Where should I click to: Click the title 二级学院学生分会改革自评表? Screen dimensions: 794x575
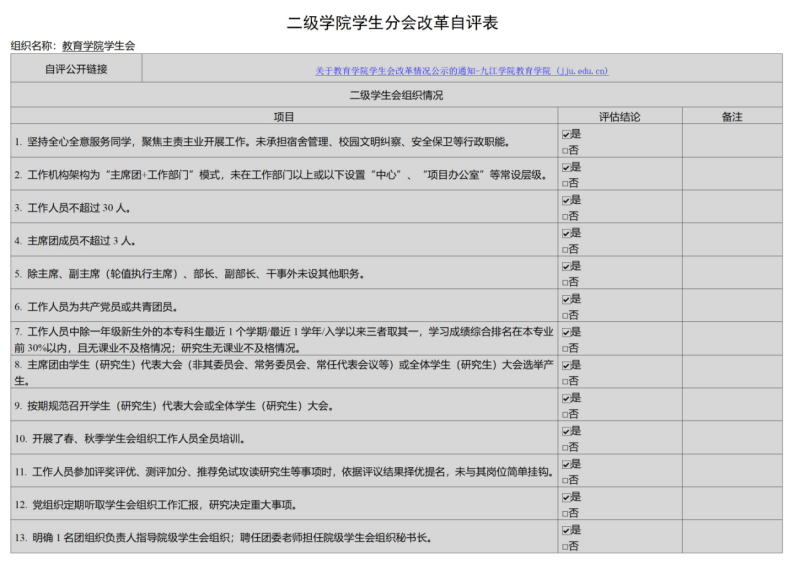tap(392, 23)
